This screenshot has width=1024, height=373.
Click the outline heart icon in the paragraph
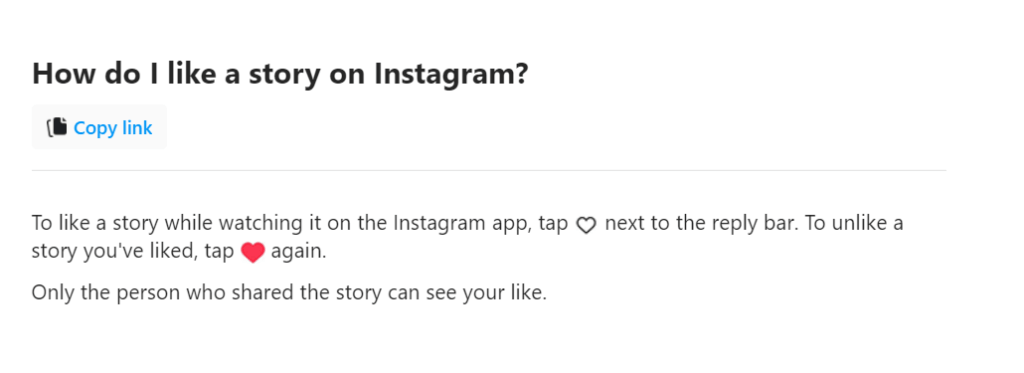[x=586, y=225]
